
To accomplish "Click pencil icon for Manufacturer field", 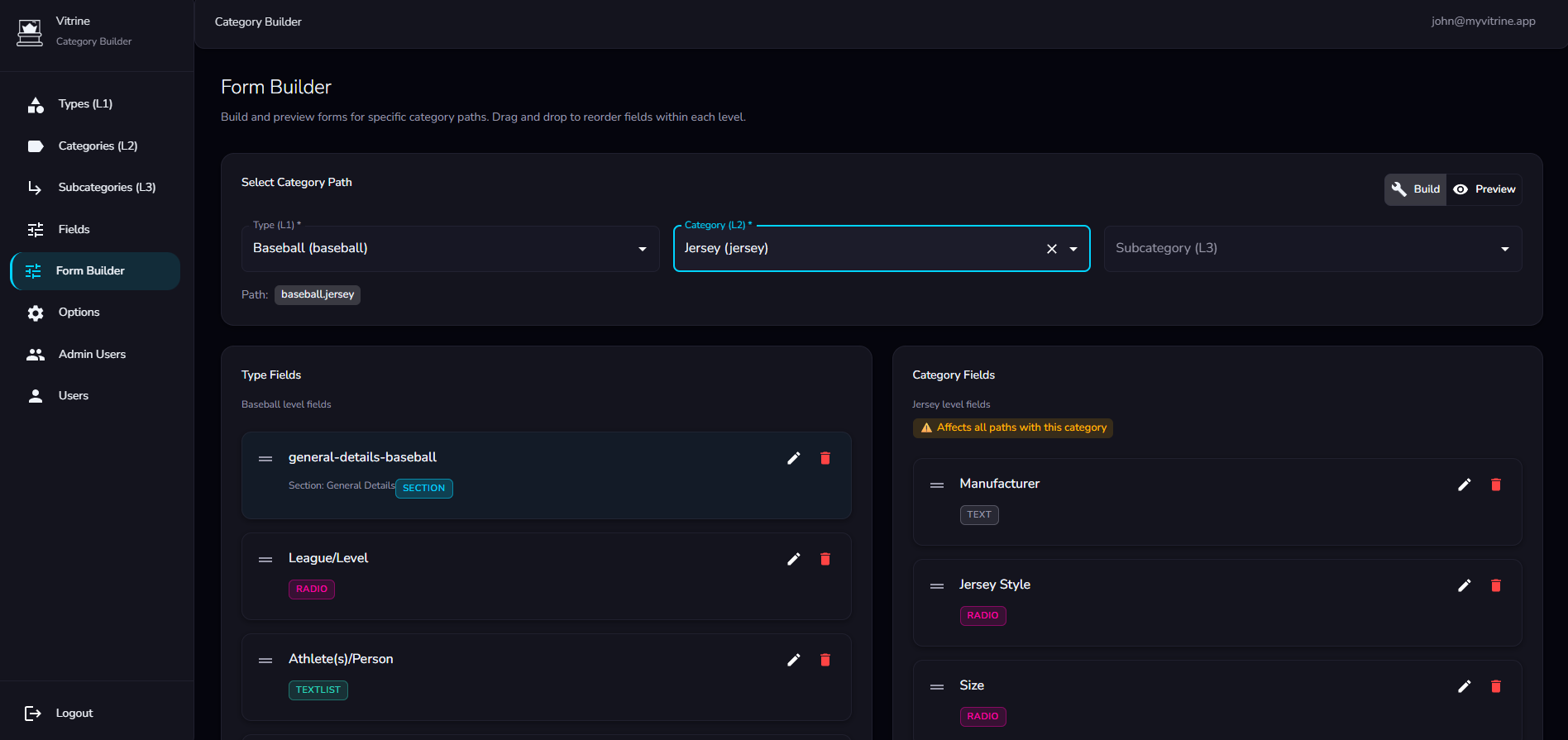I will [x=1464, y=485].
